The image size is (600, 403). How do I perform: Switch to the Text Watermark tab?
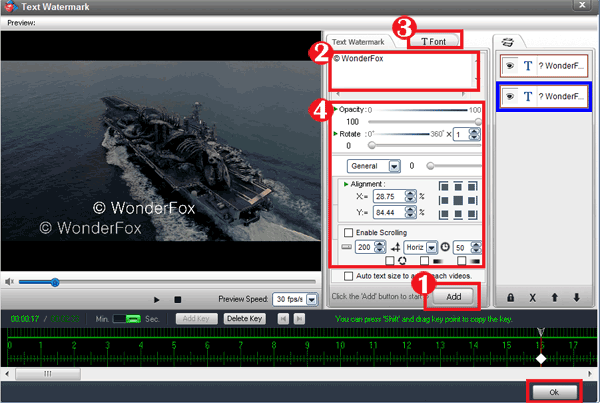click(x=358, y=42)
